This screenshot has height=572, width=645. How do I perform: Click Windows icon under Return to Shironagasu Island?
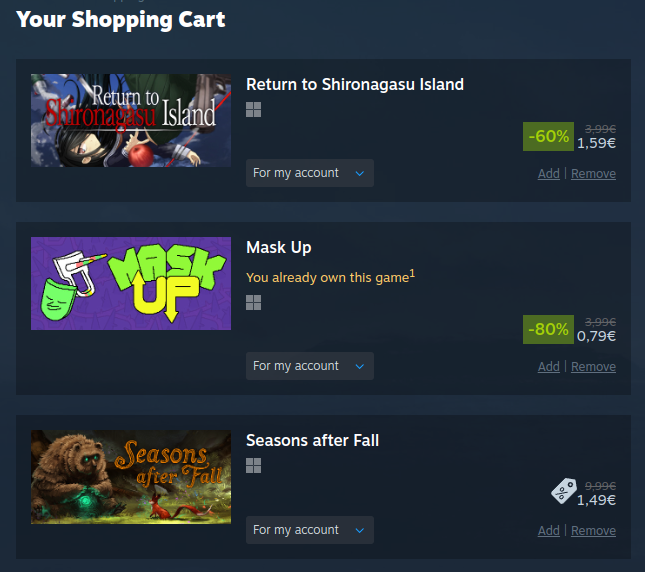(253, 109)
